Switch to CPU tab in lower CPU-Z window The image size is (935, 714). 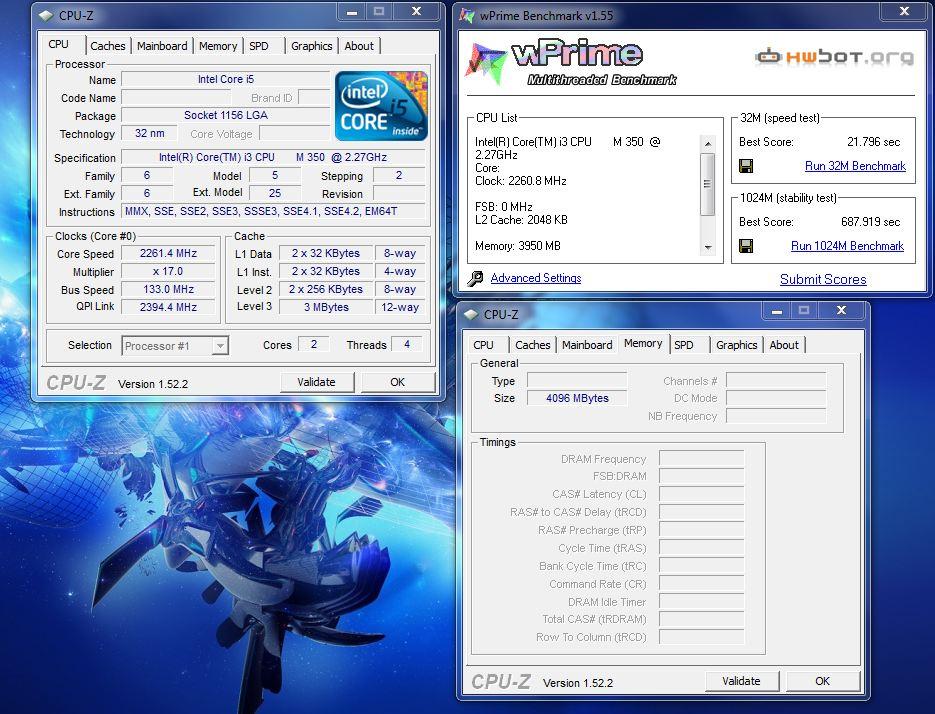pyautogui.click(x=483, y=345)
